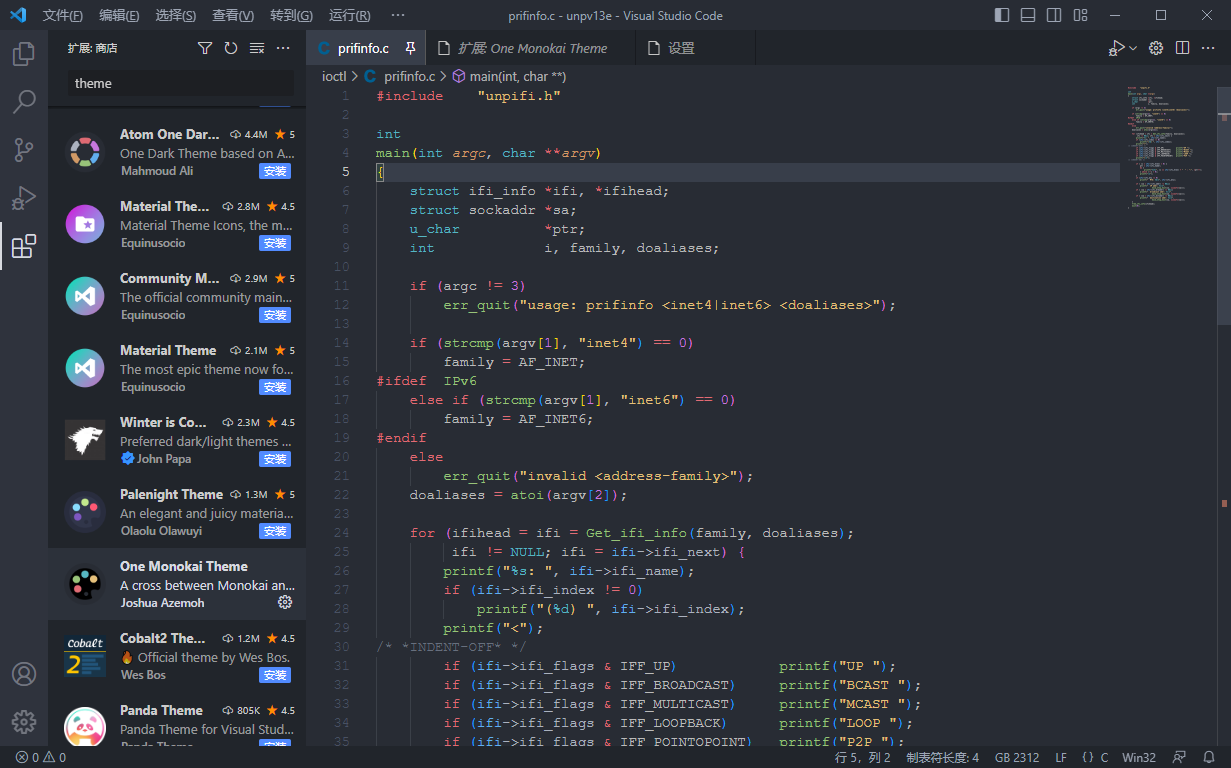Open the run options dropdown arrow

(1133, 48)
